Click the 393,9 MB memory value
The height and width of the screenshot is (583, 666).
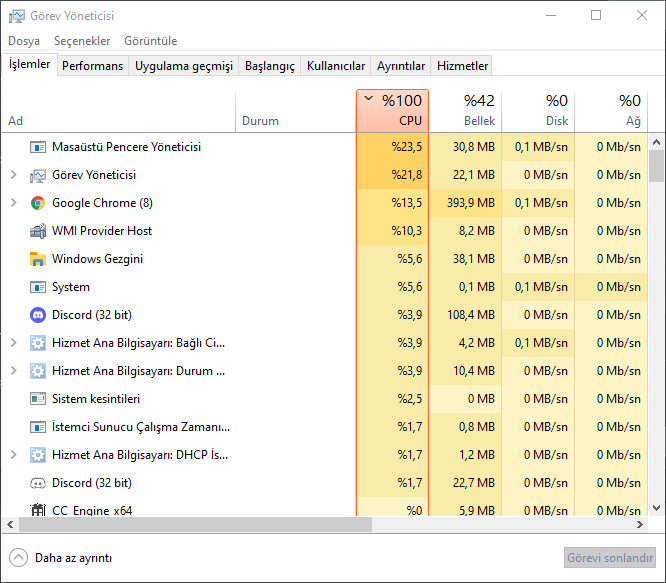point(471,203)
